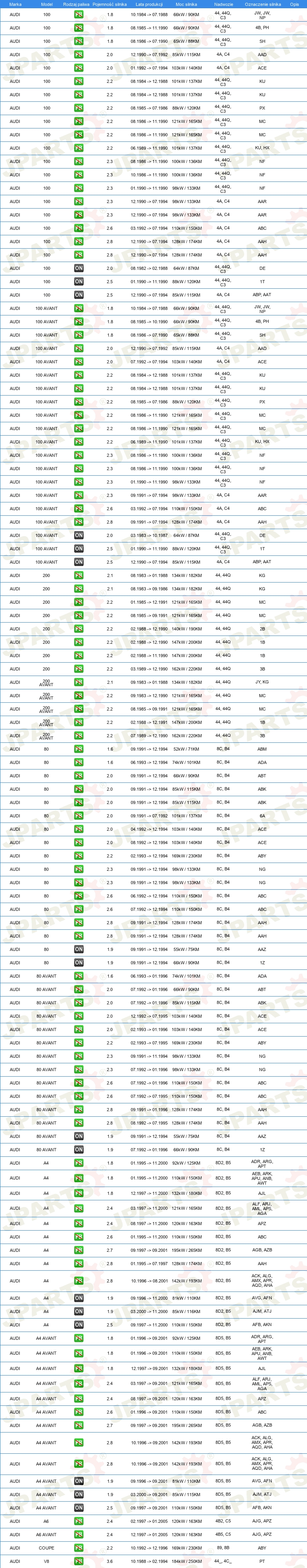Image resolution: width=307 pixels, height=1568 pixels.
Task: Click diesel ON icon in 100 2.0 DE row
Action: point(79,268)
